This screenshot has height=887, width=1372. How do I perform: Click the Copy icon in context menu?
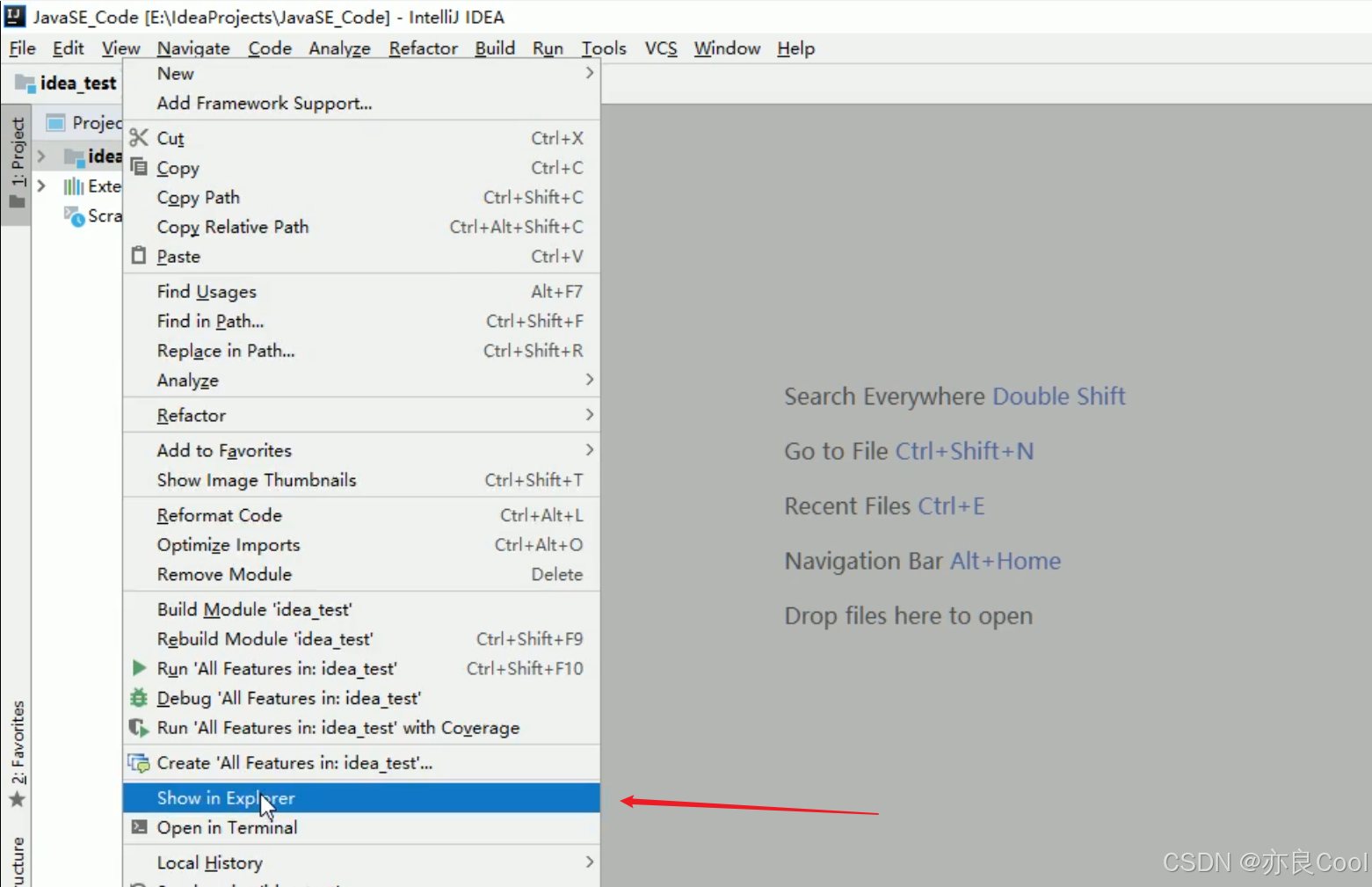click(x=139, y=166)
